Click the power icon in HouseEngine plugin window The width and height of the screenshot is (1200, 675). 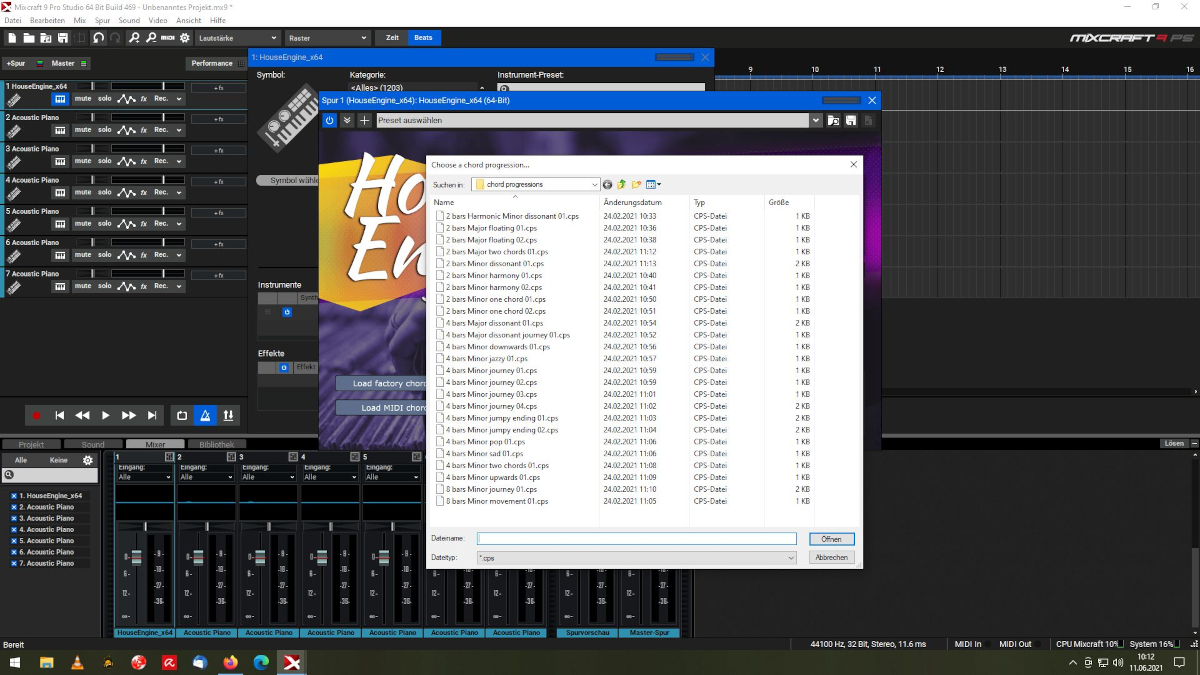tap(330, 120)
